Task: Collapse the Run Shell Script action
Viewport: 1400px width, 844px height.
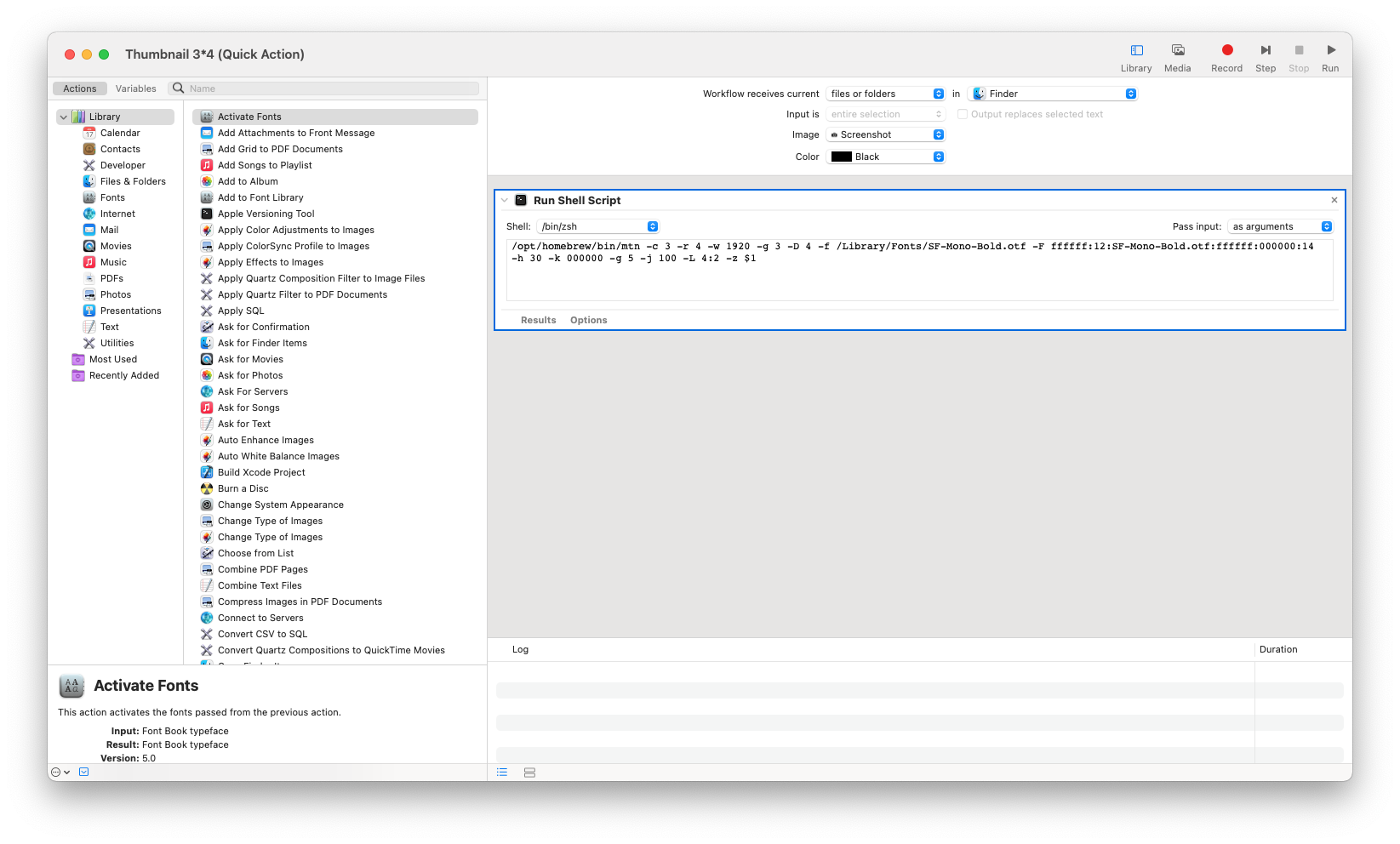Action: [505, 201]
